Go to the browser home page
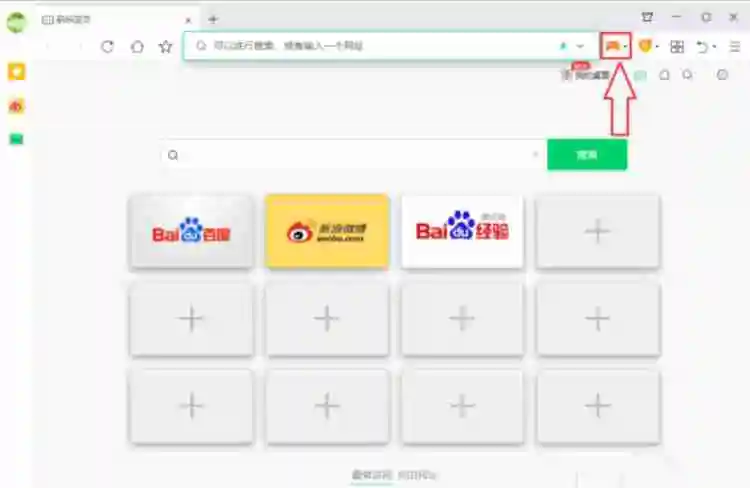The width and height of the screenshot is (750, 488). click(137, 46)
